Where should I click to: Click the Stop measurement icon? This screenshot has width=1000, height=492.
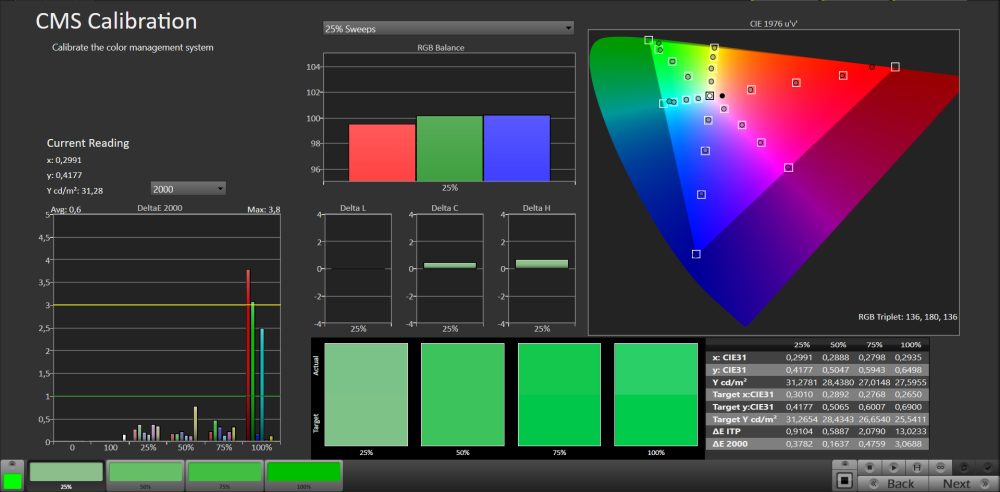tap(869, 467)
